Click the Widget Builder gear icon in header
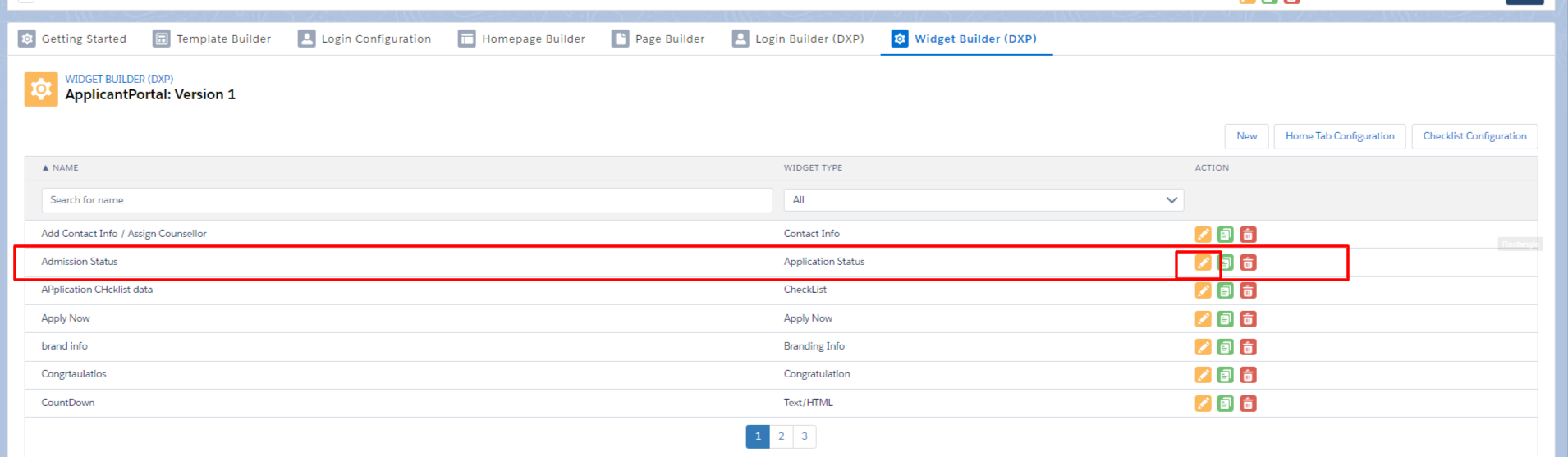Viewport: 1568px width, 457px height. (x=41, y=89)
